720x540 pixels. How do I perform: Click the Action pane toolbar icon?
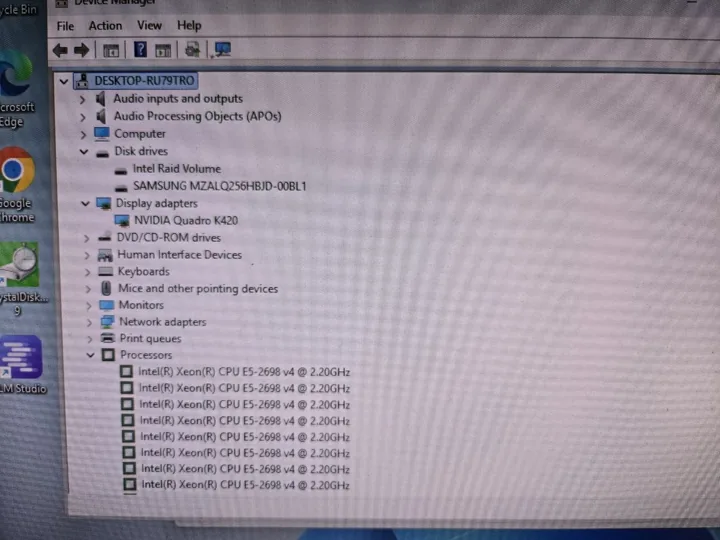[163, 51]
